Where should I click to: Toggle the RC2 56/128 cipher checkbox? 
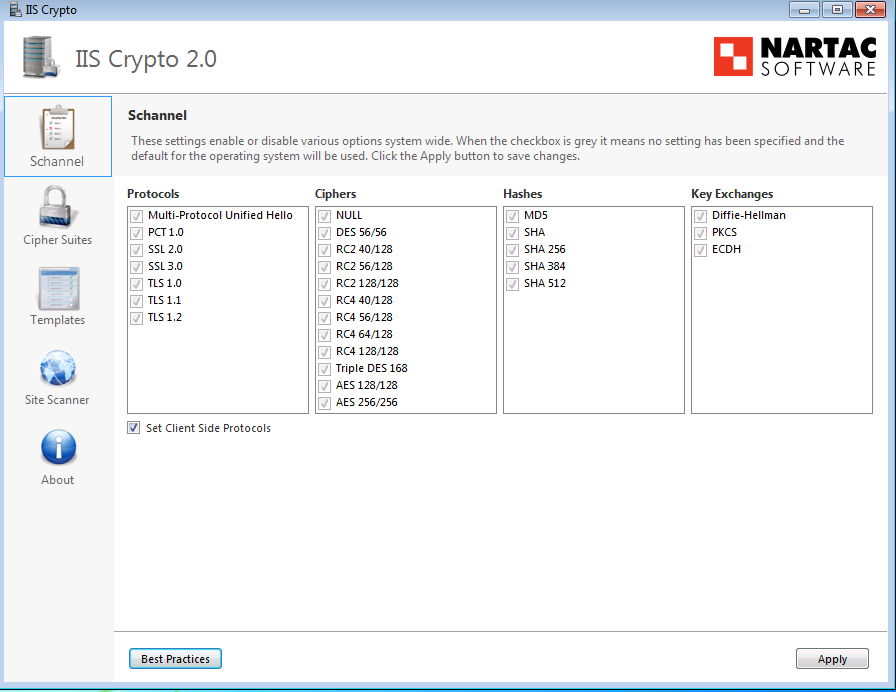pyautogui.click(x=325, y=267)
